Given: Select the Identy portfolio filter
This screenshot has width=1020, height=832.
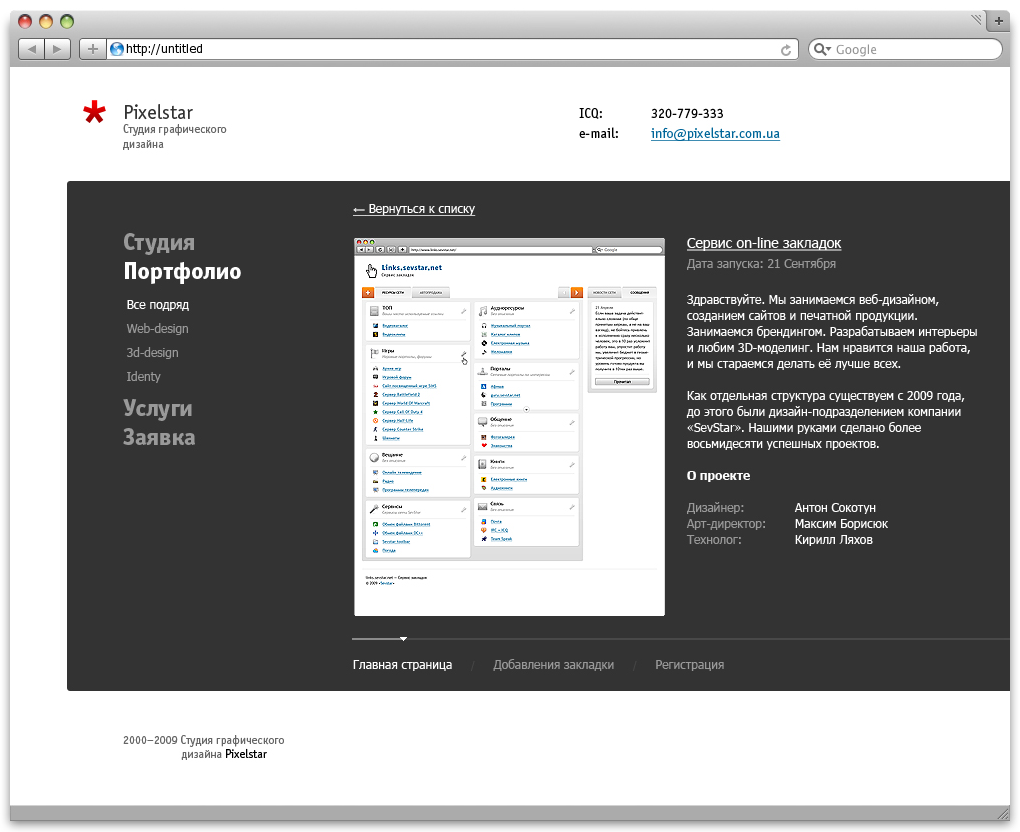Looking at the screenshot, I should (x=143, y=377).
